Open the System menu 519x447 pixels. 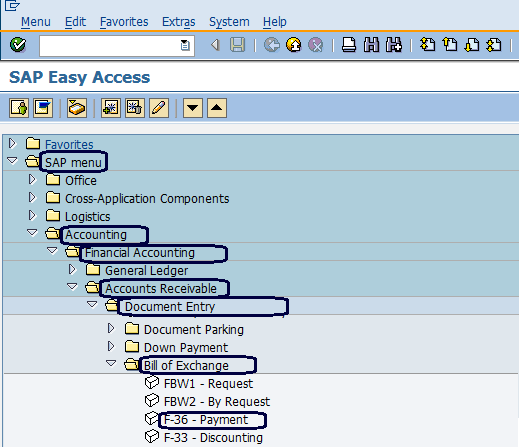pyautogui.click(x=229, y=22)
